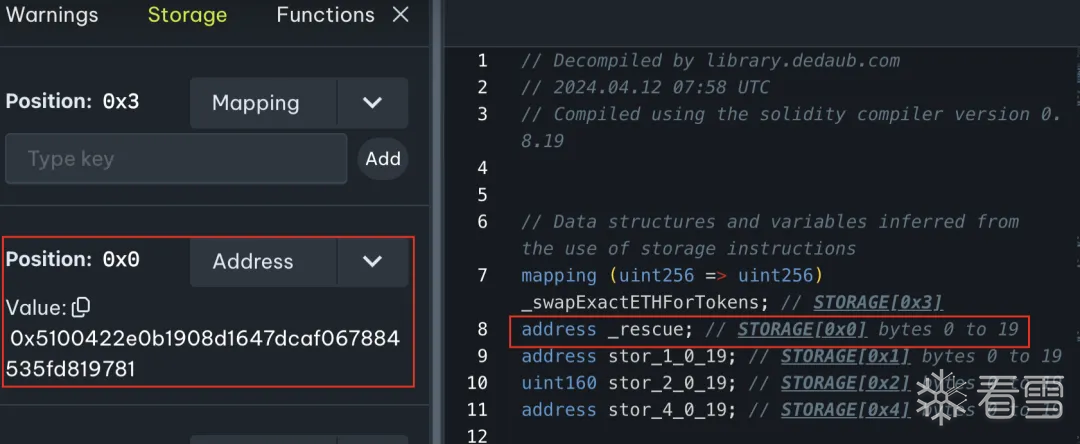This screenshot has height=444, width=1080.
Task: Jump to the STORAGE[0x2] reference on line 10
Action: 845,383
